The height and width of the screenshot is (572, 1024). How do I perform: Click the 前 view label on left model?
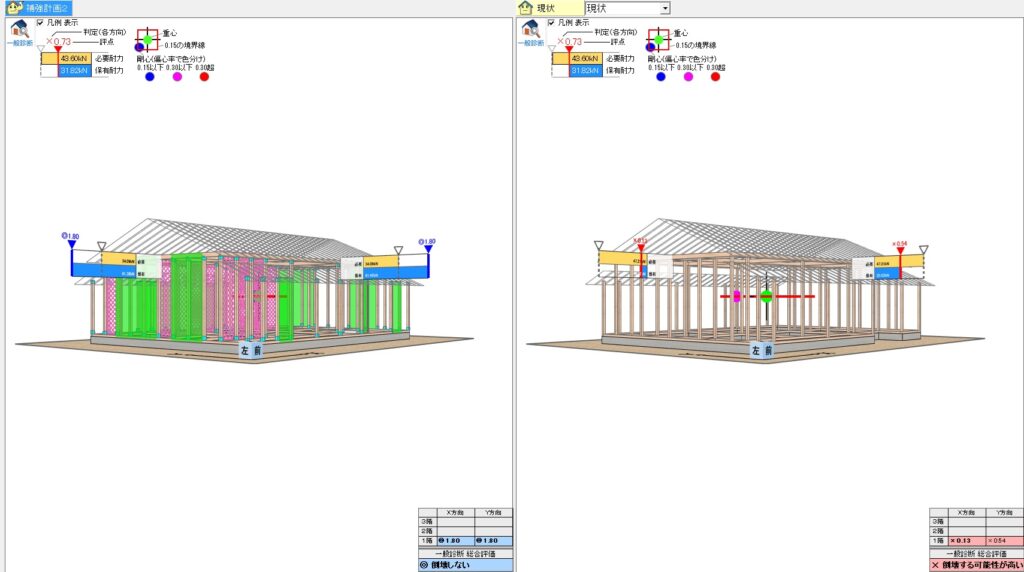257,351
